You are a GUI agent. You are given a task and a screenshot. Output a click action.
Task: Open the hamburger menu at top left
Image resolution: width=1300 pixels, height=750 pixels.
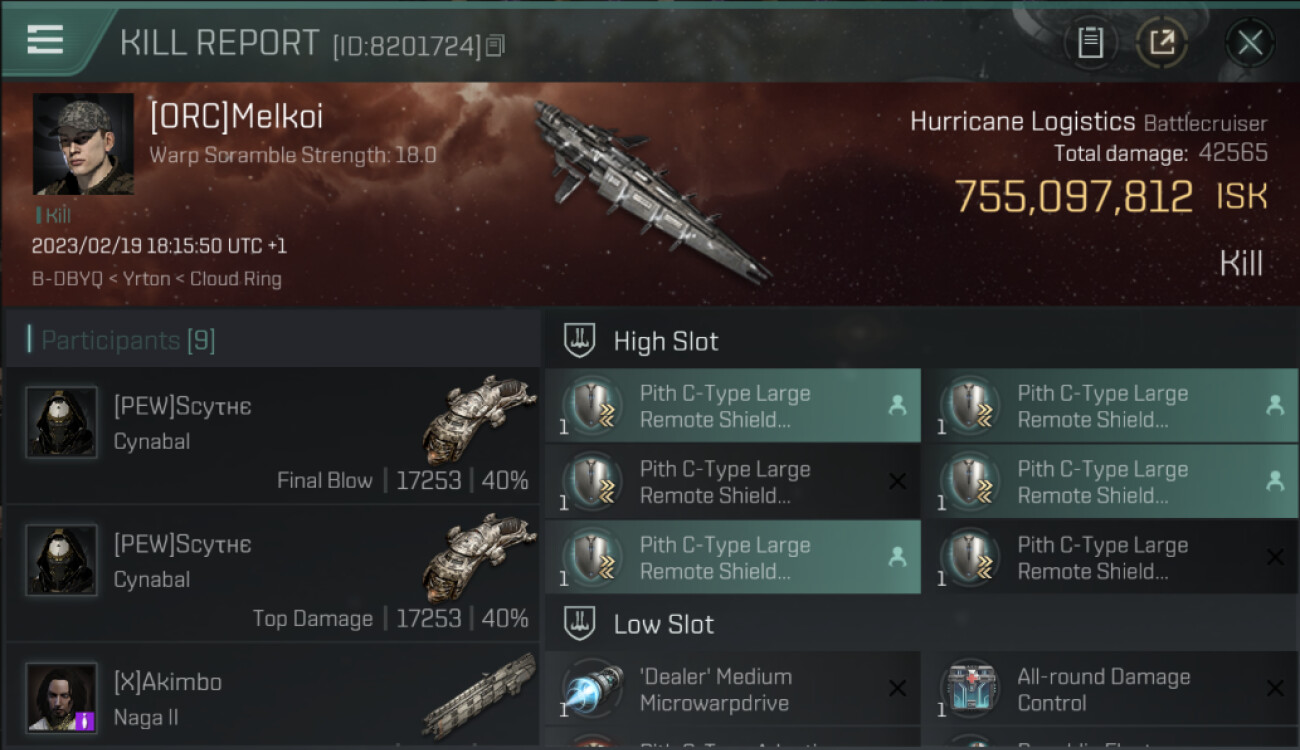(x=45, y=40)
